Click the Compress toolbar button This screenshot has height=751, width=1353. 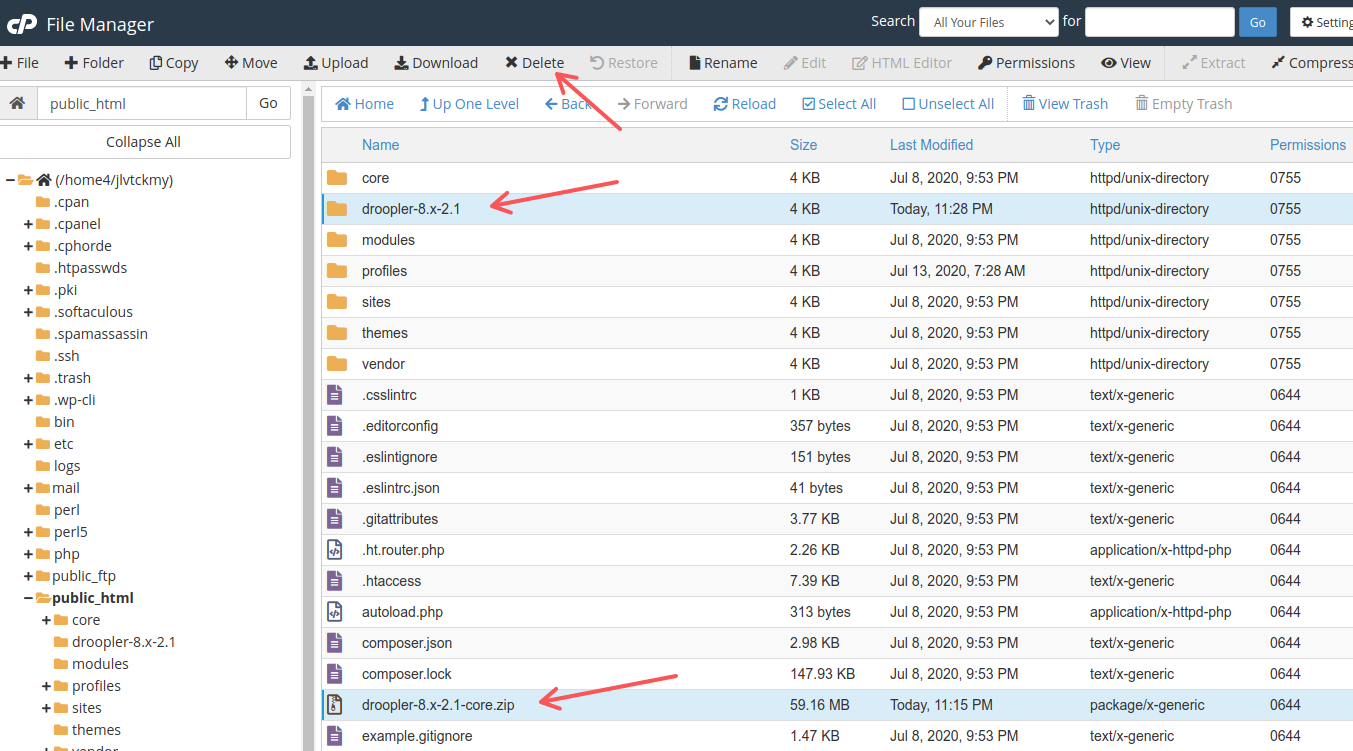(x=1312, y=63)
